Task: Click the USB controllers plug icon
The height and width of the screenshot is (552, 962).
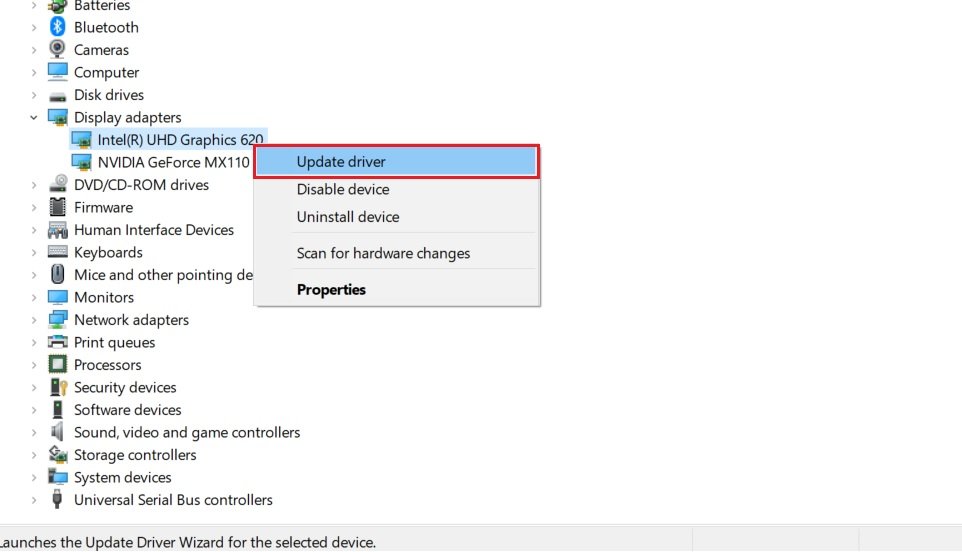Action: point(57,499)
